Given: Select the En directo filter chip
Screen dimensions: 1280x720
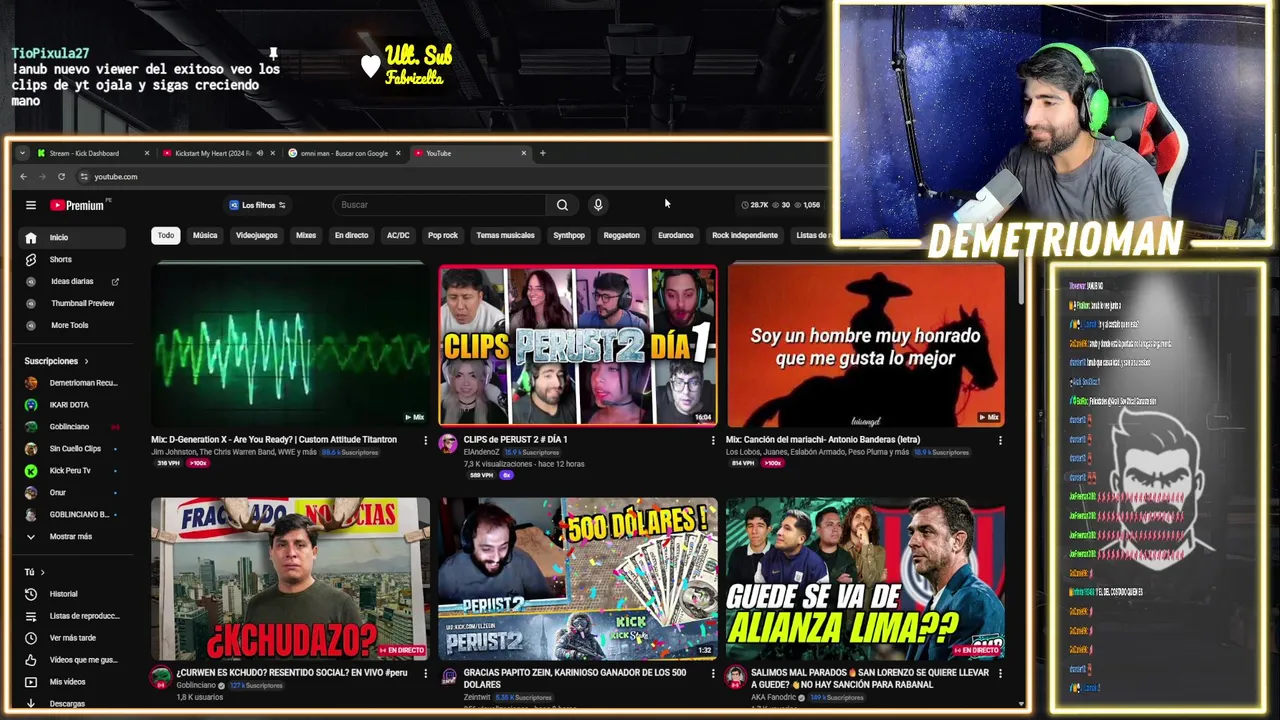Looking at the screenshot, I should coord(351,235).
